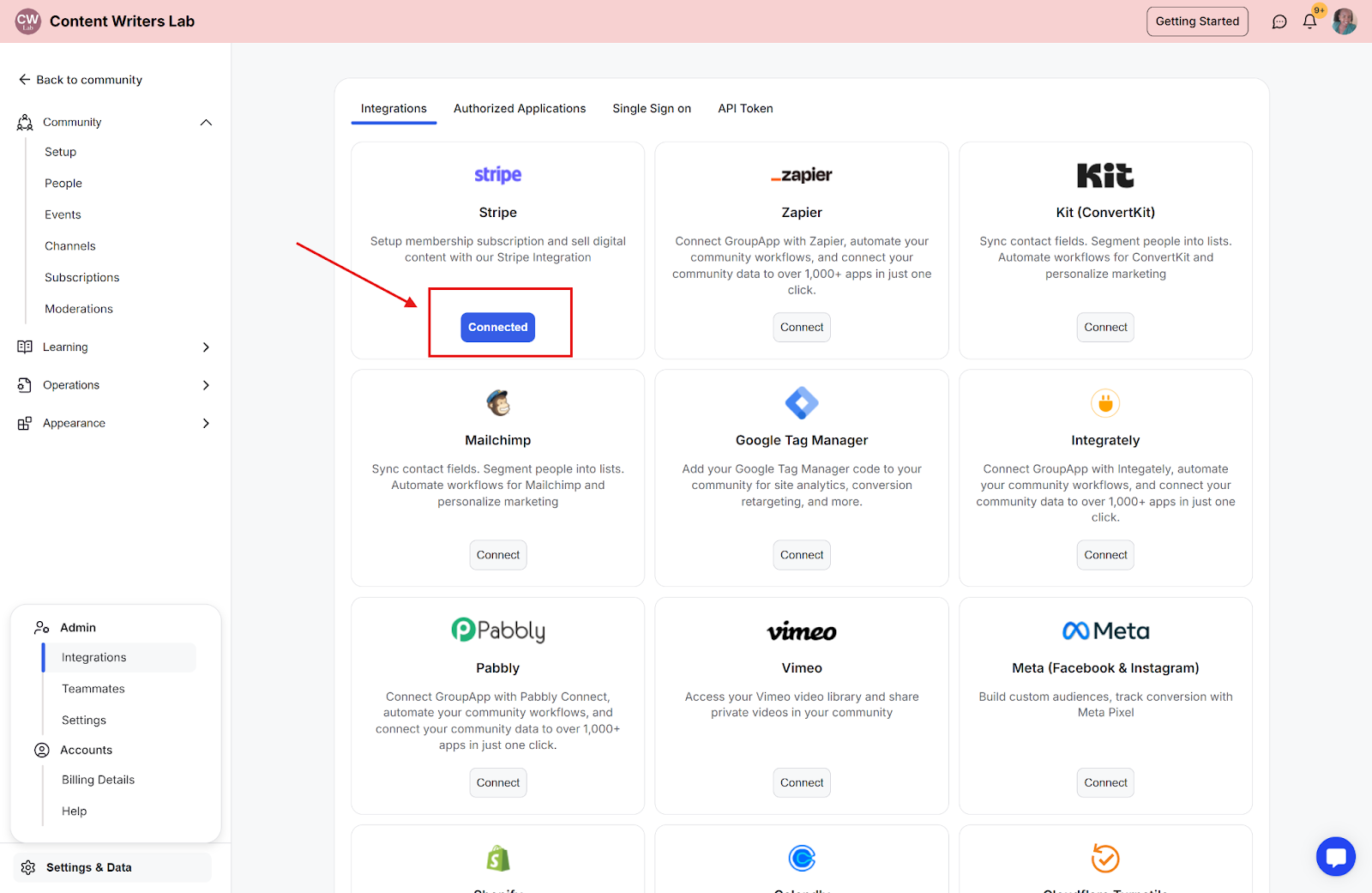Expand the Operations section chevron
Screen dimensions: 1372x893
coord(206,385)
